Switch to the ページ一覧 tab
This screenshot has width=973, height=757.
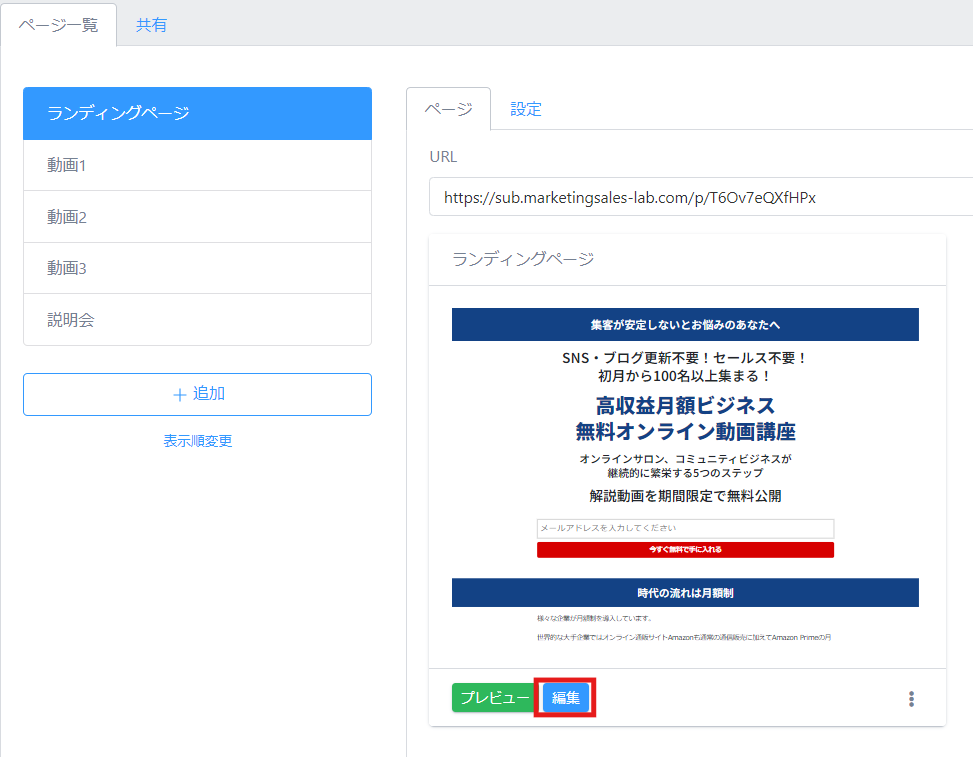pyautogui.click(x=58, y=25)
